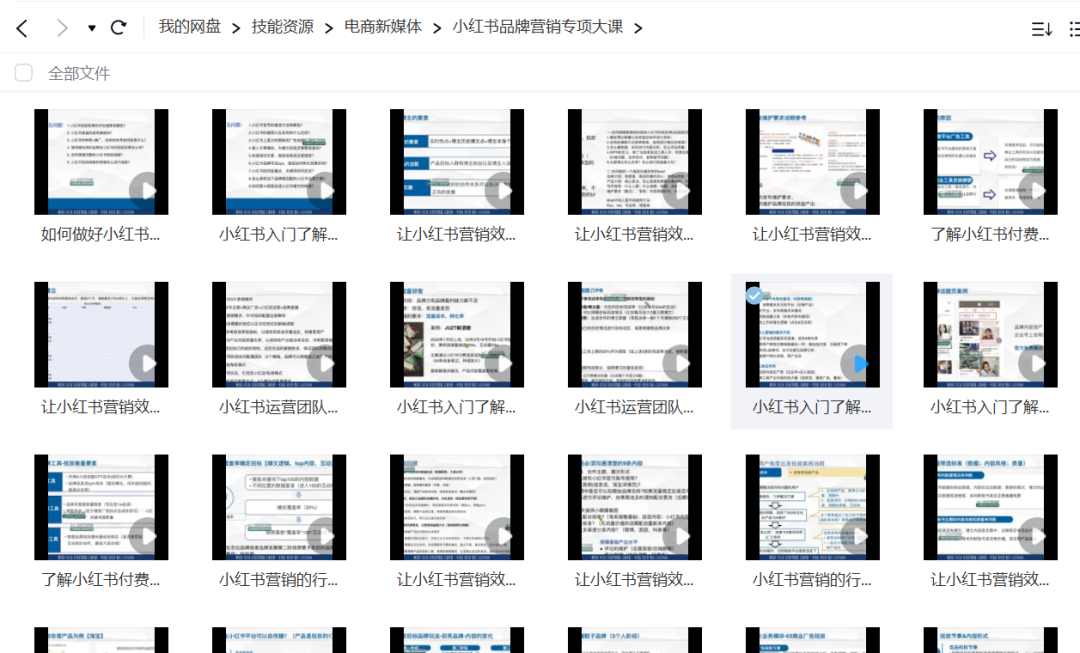Open 小红书营销的行 thumbnail showing 确定覆盖率 flow
This screenshot has height=653, width=1080.
pyautogui.click(x=279, y=507)
